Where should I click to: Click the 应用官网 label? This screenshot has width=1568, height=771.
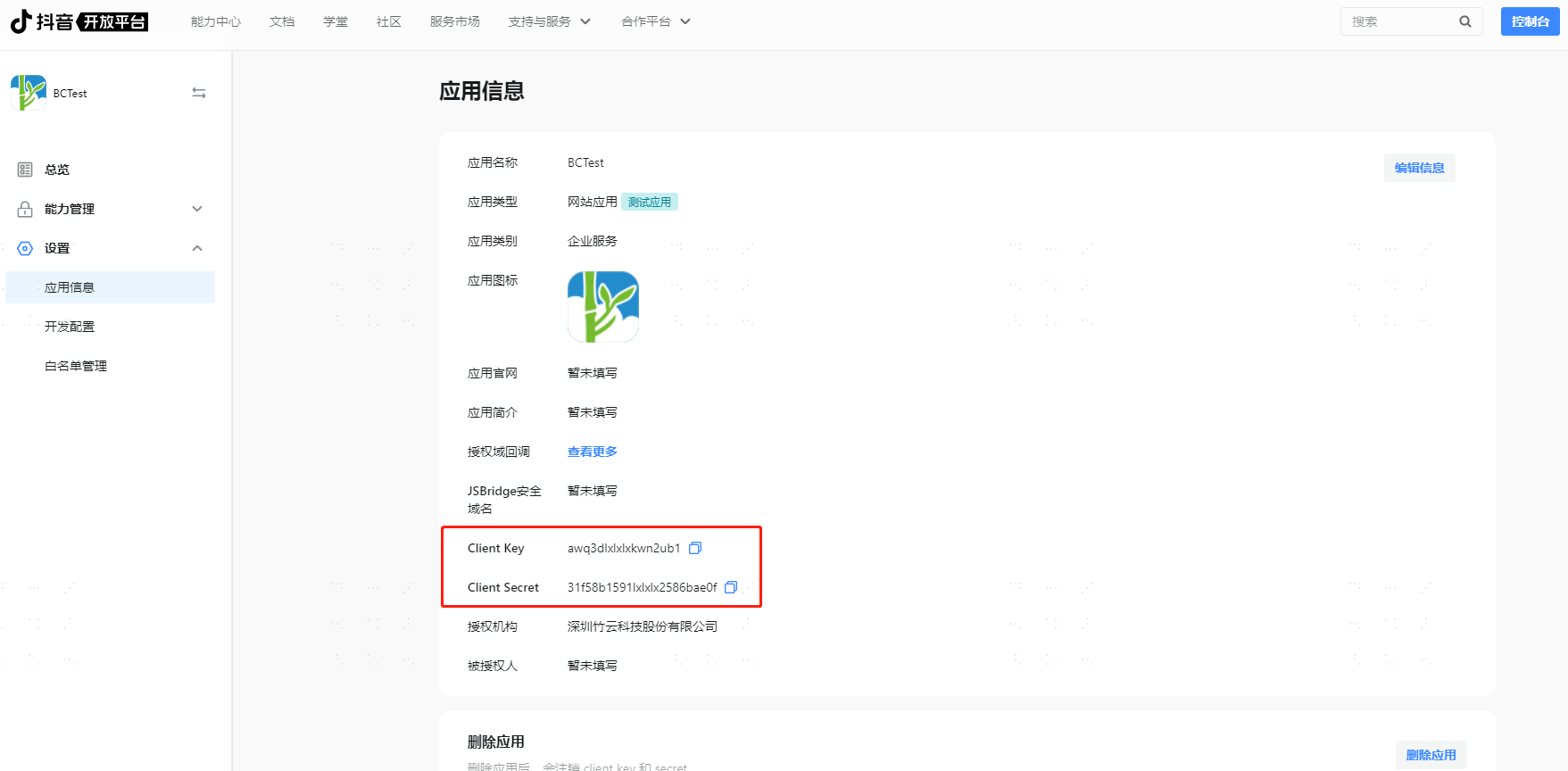pos(493,373)
